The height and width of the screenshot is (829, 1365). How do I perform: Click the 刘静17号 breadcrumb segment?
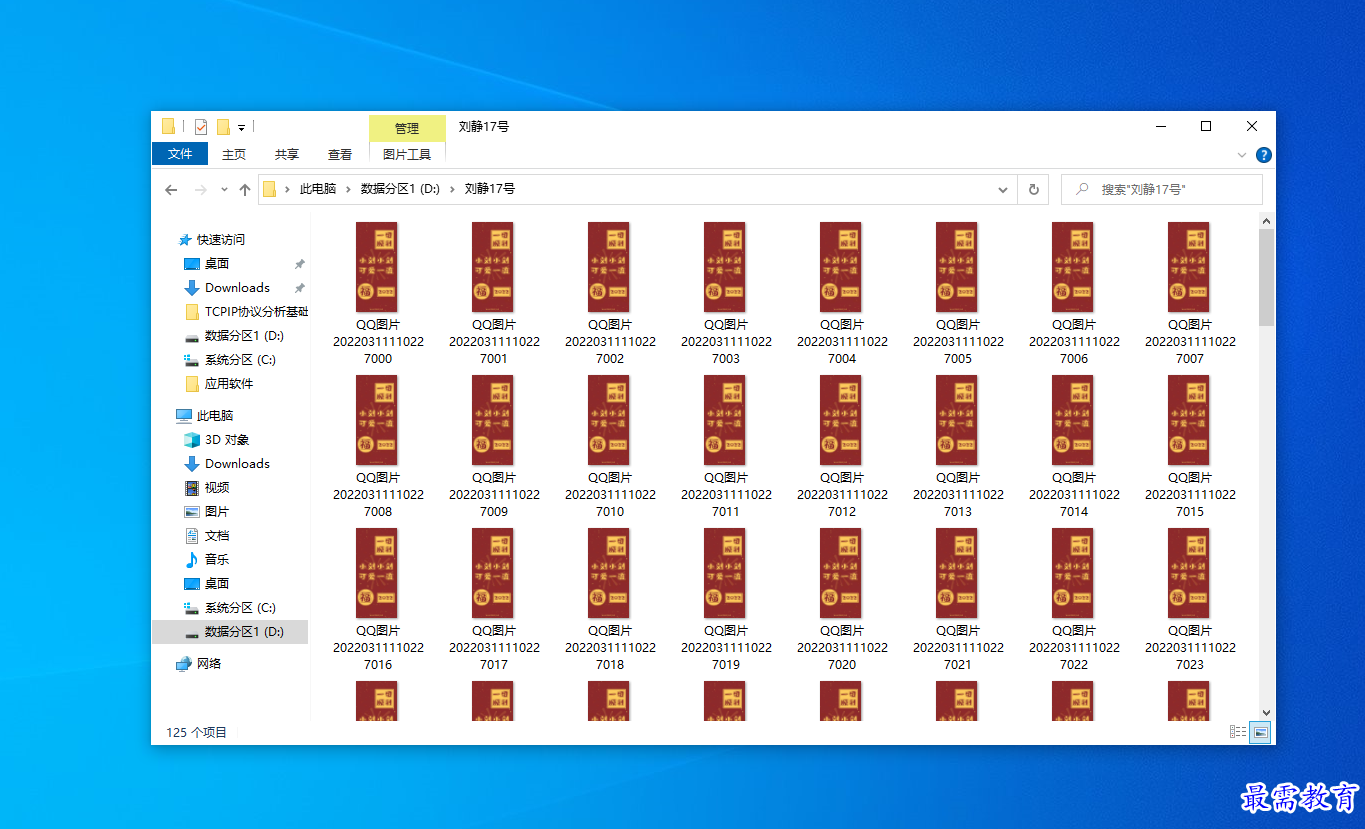tap(490, 189)
